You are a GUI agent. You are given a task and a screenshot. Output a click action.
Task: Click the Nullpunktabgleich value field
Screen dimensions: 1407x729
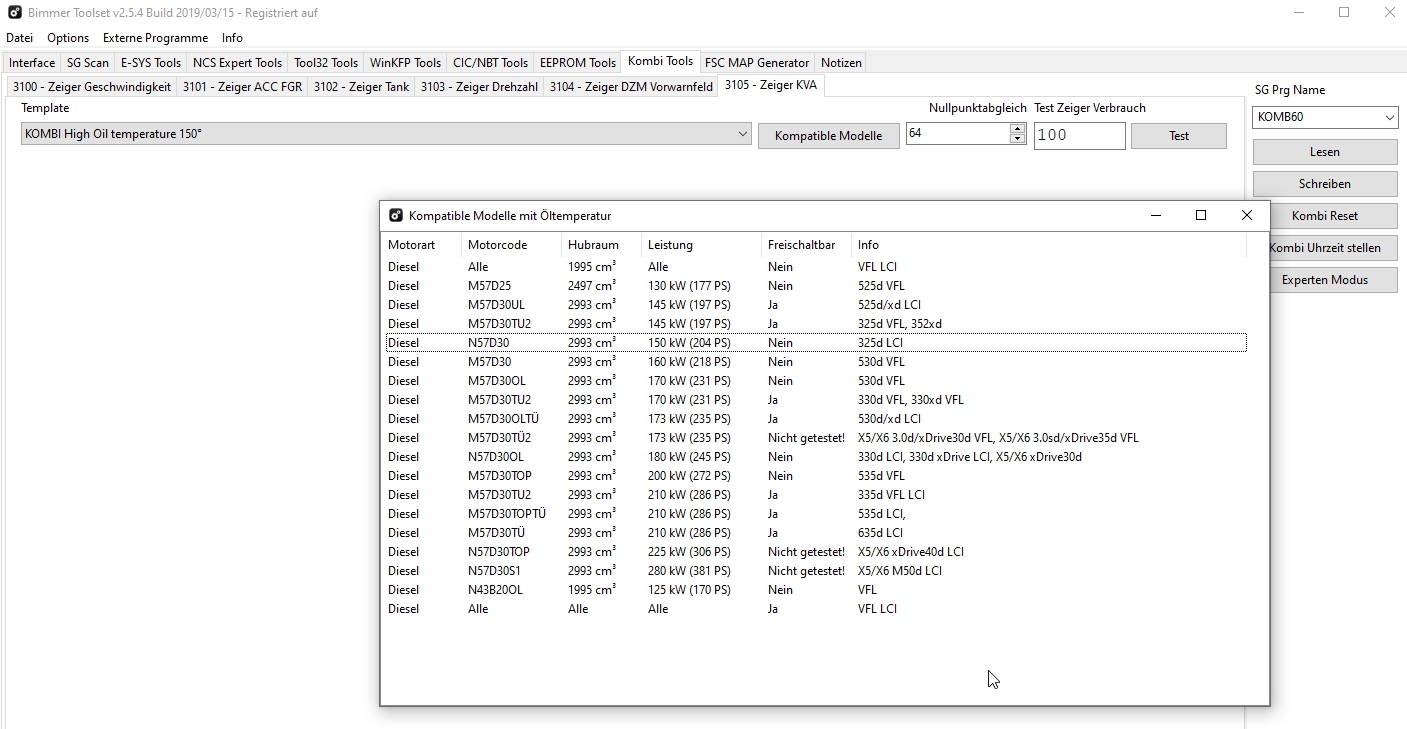coord(958,133)
